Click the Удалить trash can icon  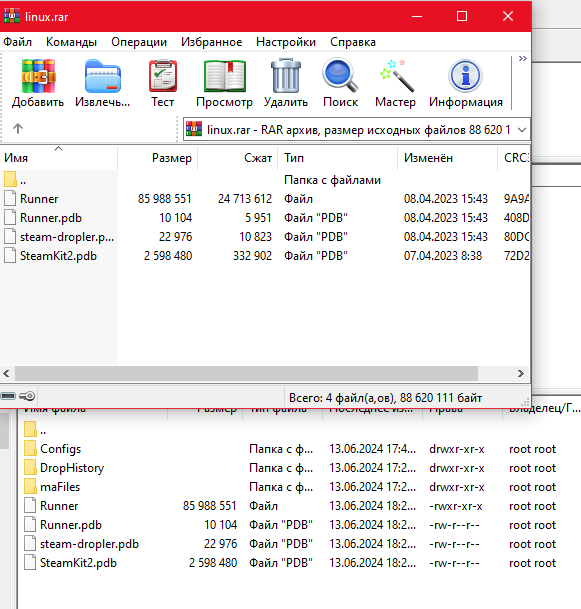coord(286,76)
